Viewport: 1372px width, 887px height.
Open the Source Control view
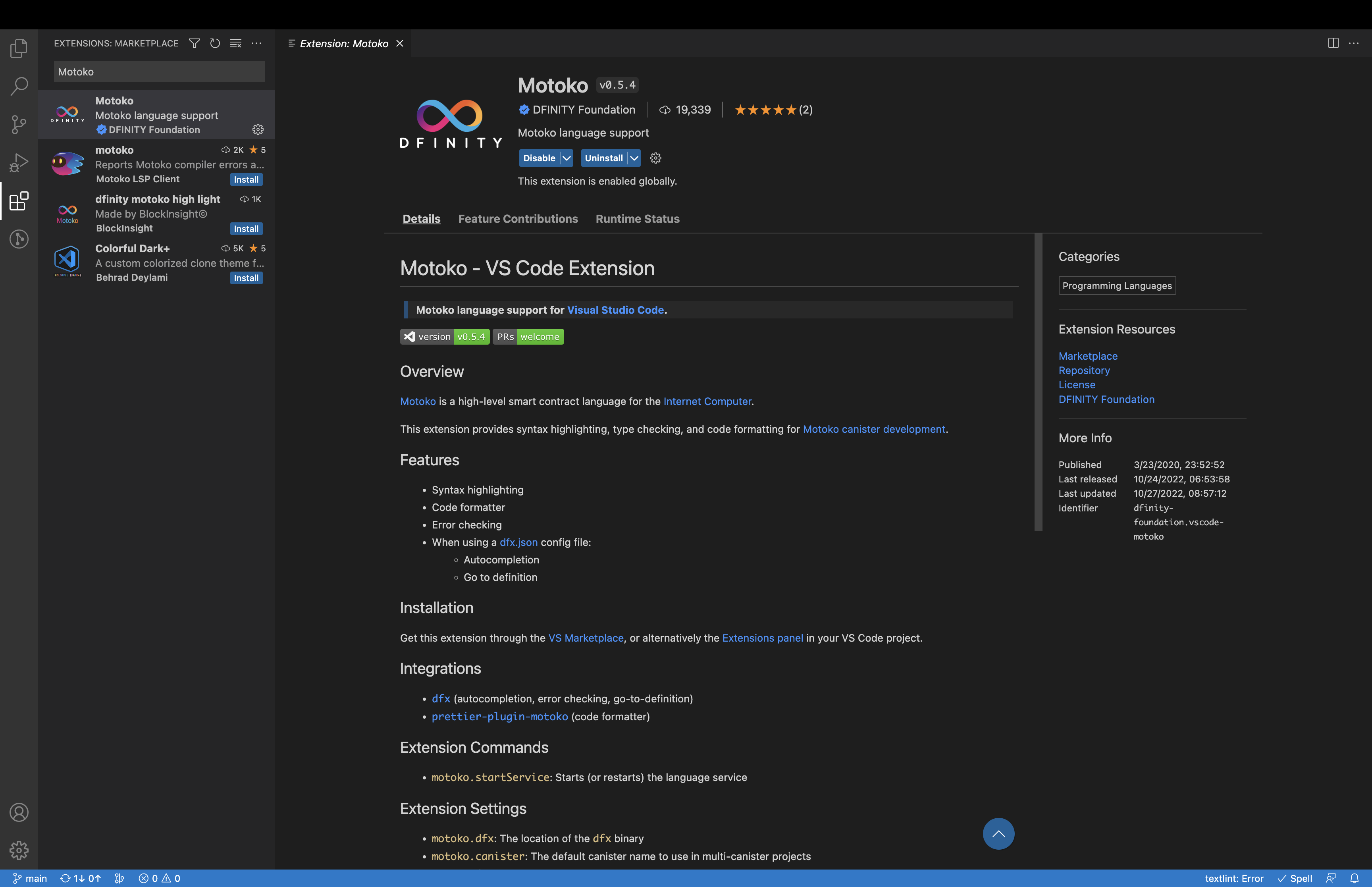[19, 124]
